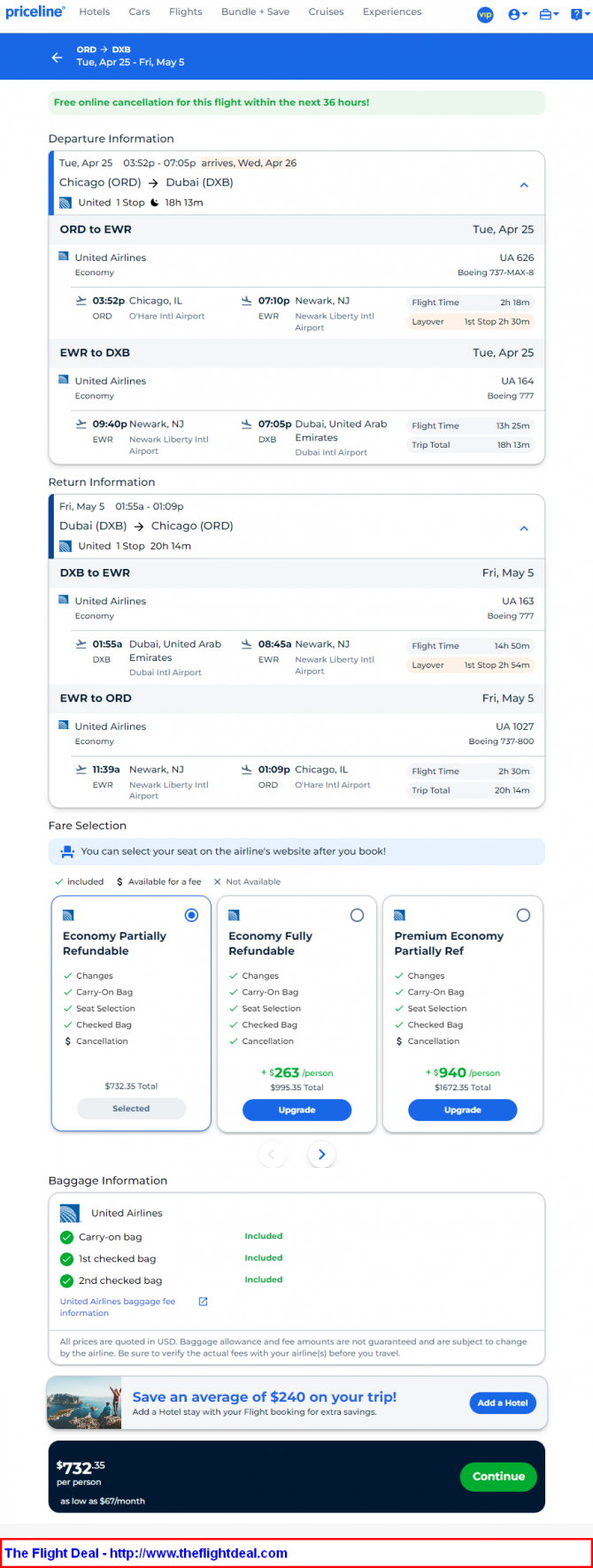Upgrade to Economy Fully Refundable fare

(296, 1110)
